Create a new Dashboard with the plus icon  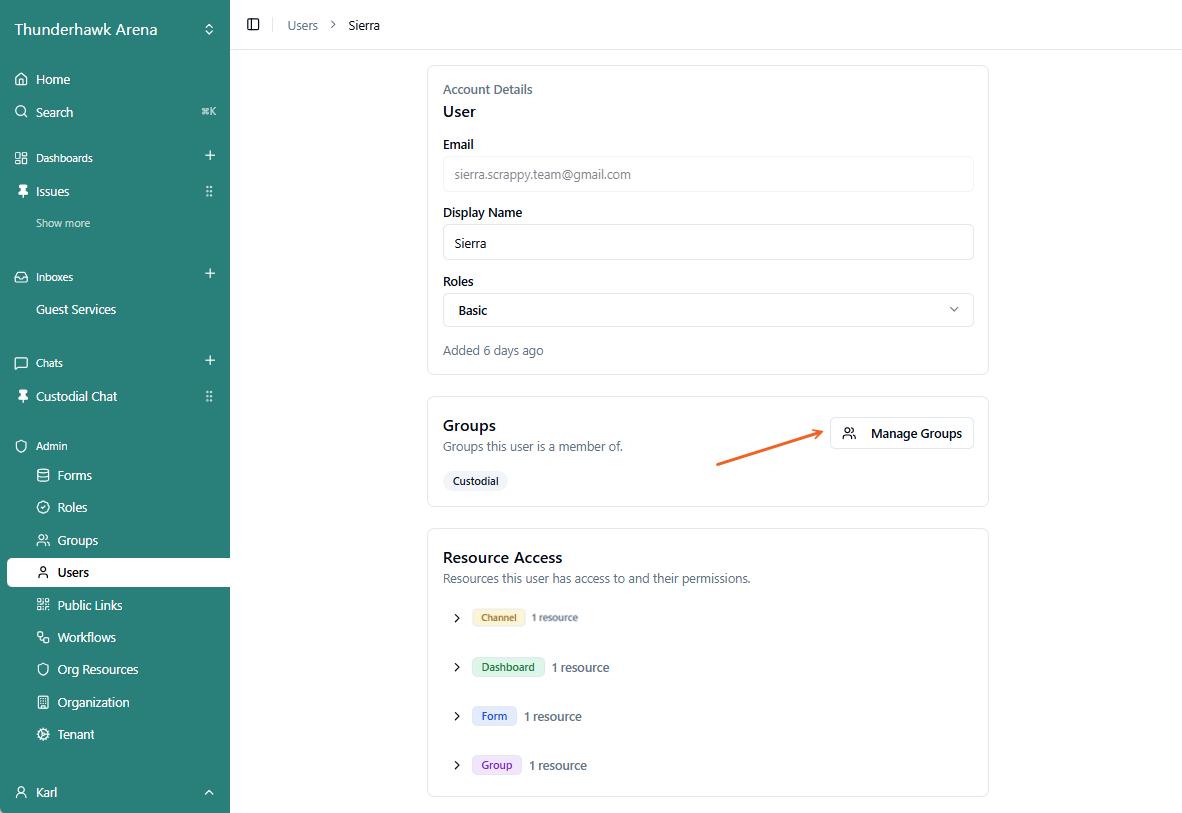click(210, 156)
